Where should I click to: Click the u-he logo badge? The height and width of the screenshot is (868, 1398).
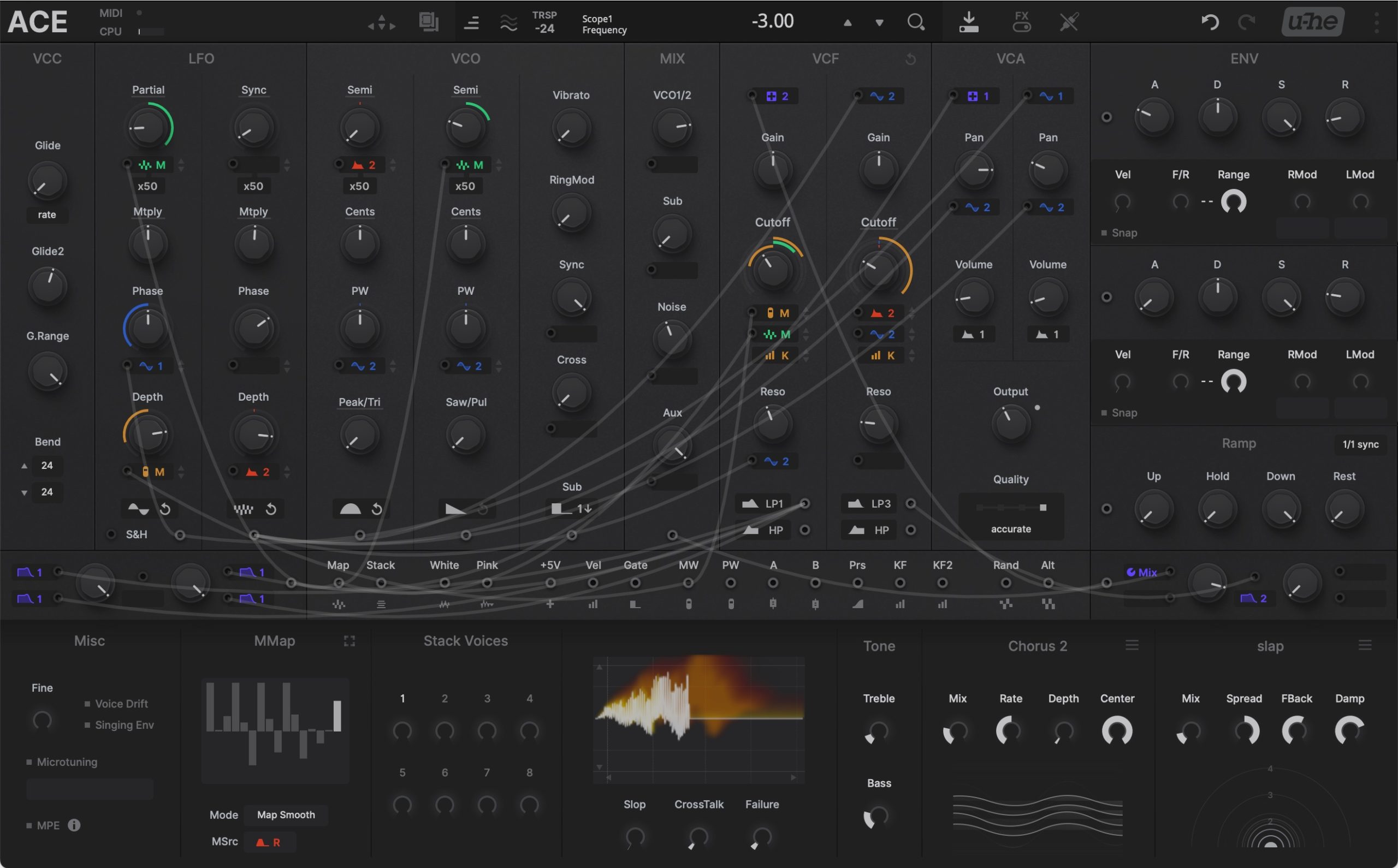[1312, 22]
